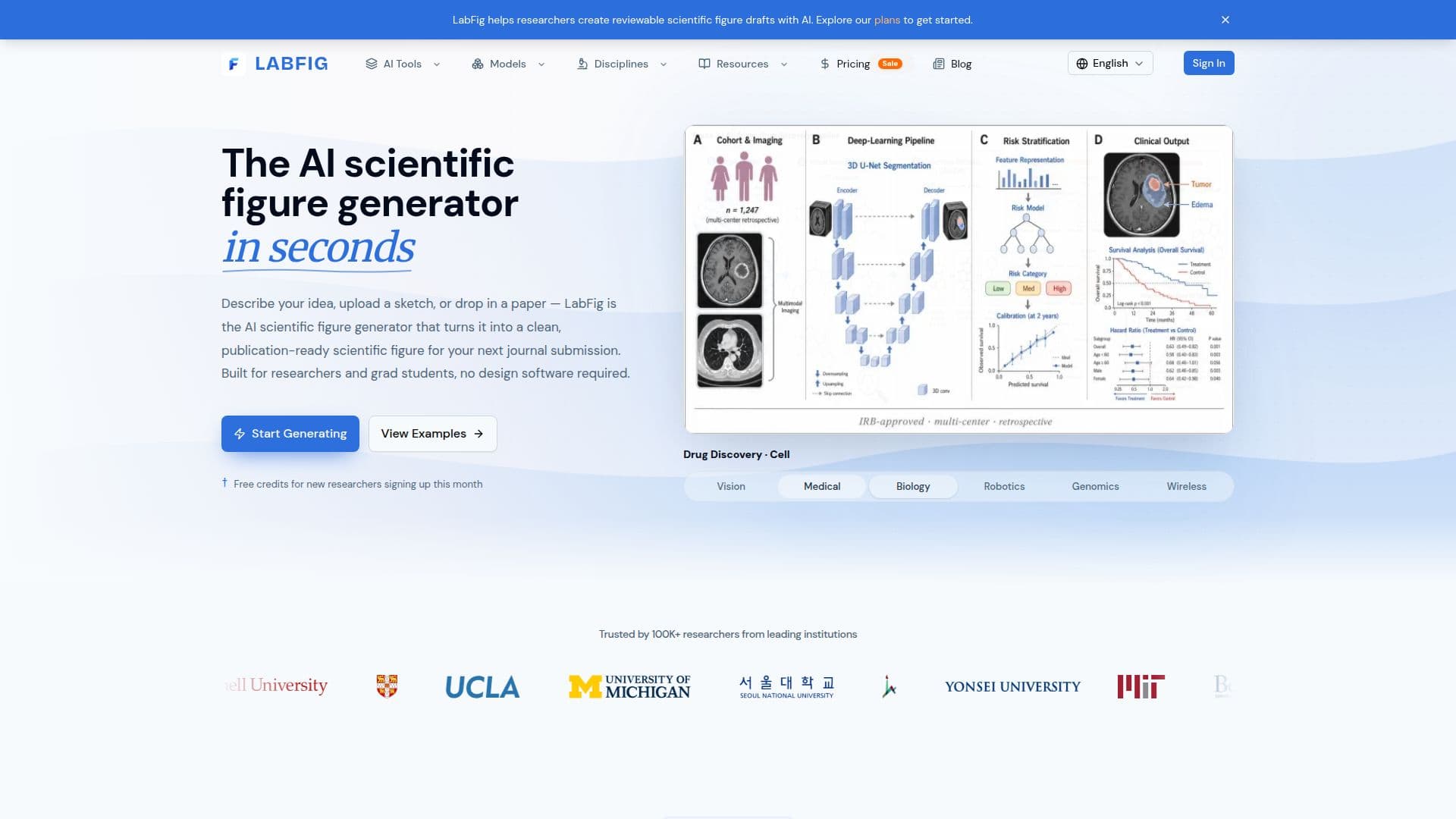Click the Disciplines microscope icon

tap(582, 64)
